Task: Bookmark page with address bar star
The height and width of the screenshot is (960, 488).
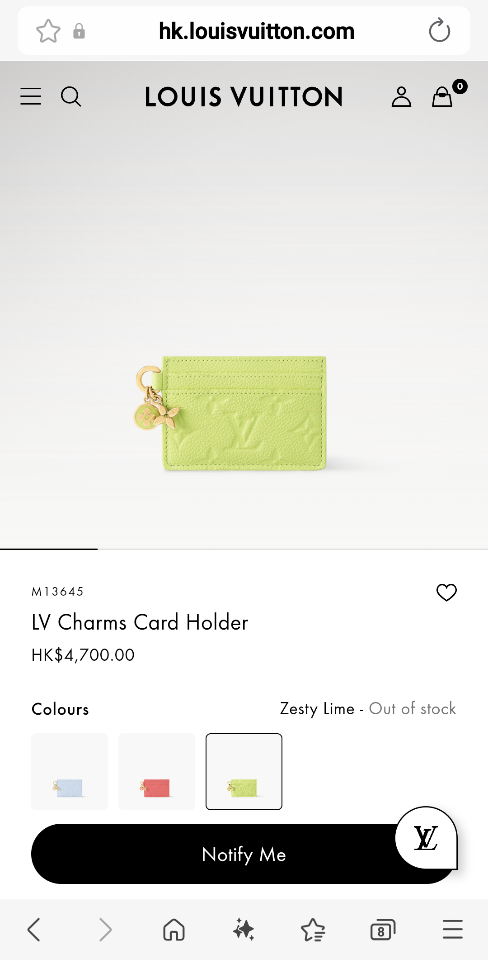Action: (x=48, y=31)
